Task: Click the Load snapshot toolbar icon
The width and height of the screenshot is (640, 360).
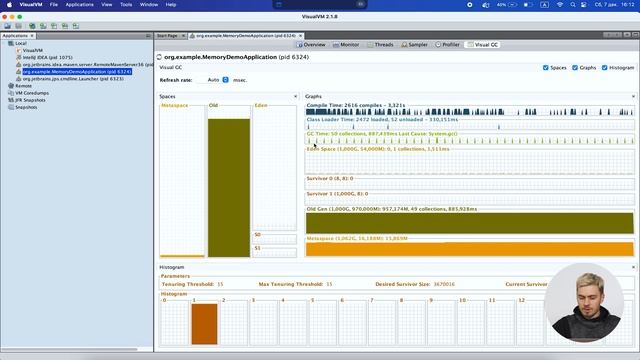Action: click(7, 26)
